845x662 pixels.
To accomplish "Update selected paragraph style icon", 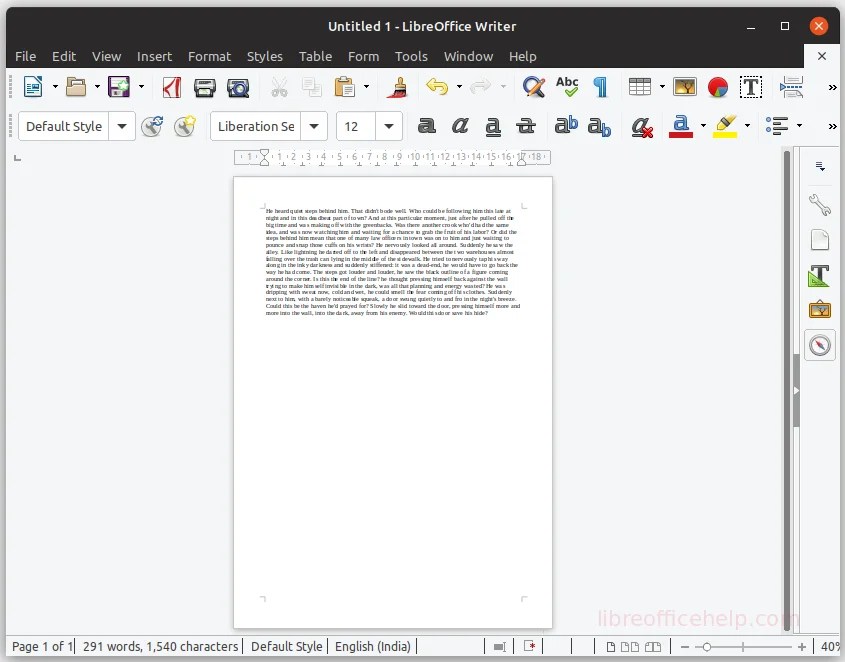I will [152, 127].
